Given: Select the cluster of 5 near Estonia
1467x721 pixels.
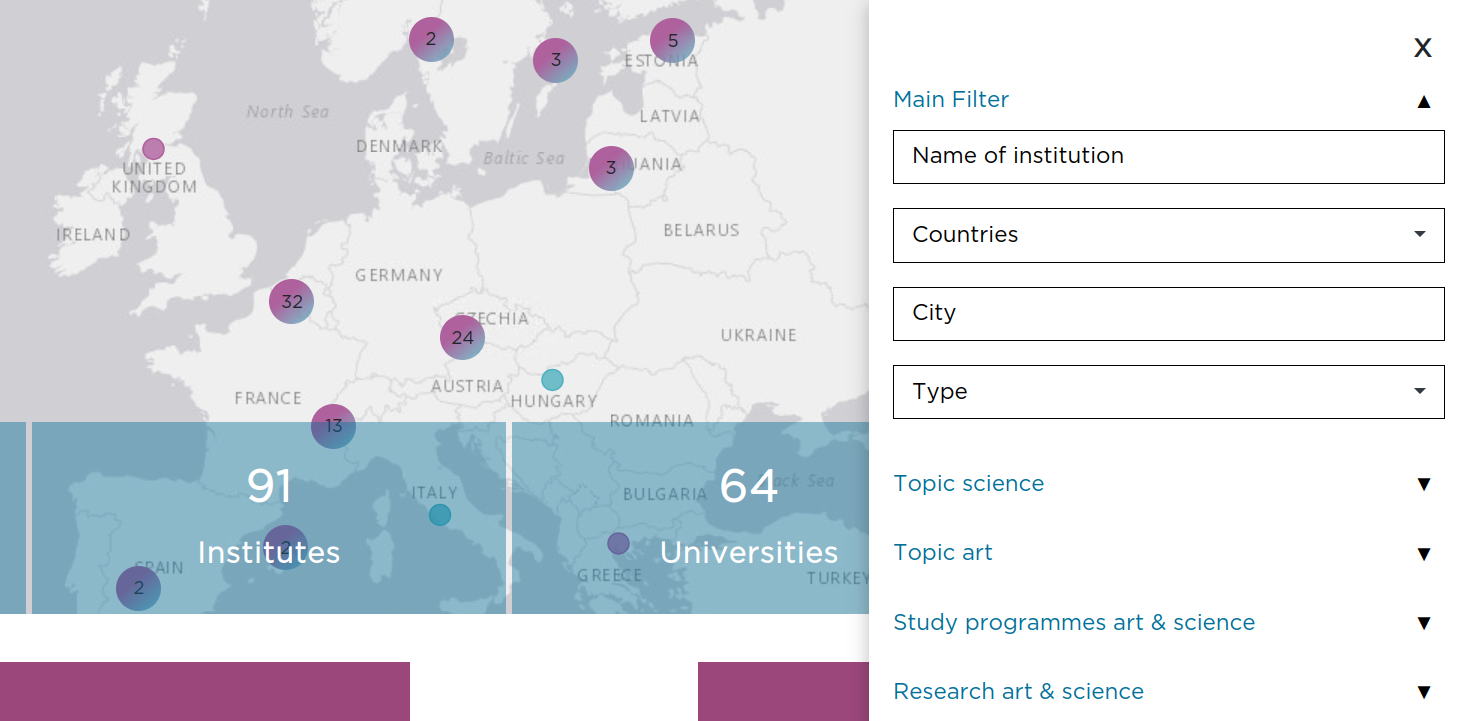Looking at the screenshot, I should 672,39.
